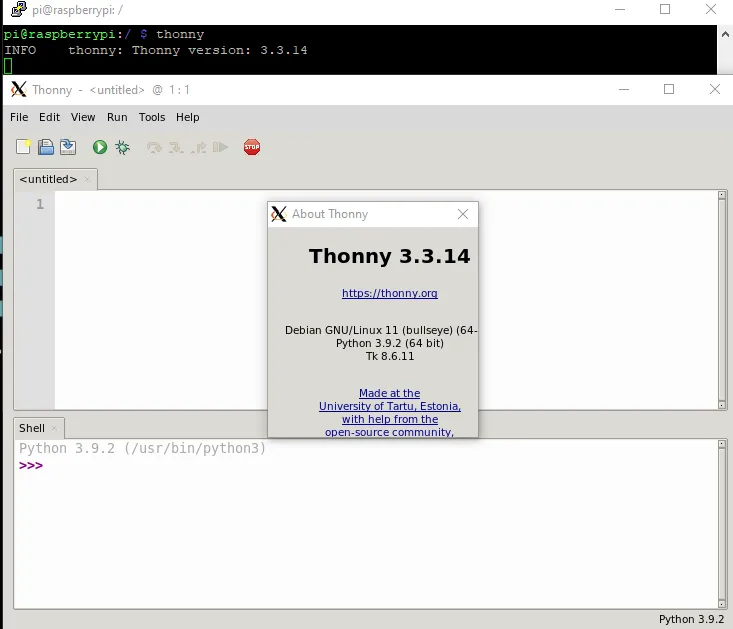Click the 'Made at the' link
This screenshot has width=733, height=629.
tap(389, 393)
